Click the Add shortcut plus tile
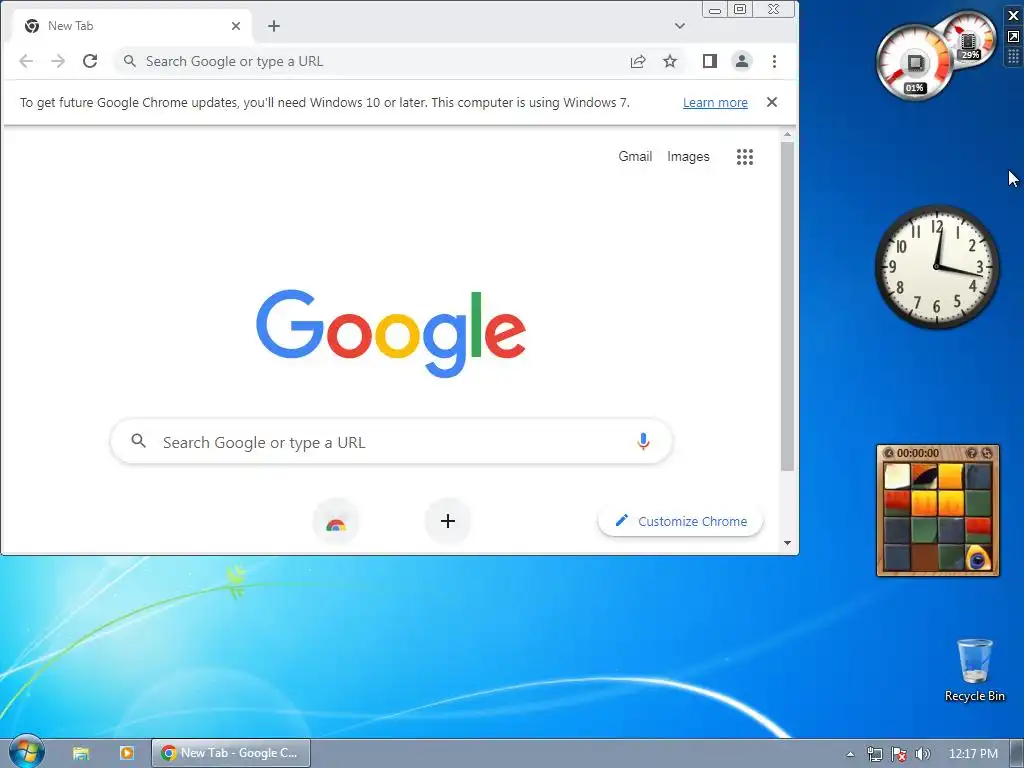The width and height of the screenshot is (1024, 768). coord(448,521)
